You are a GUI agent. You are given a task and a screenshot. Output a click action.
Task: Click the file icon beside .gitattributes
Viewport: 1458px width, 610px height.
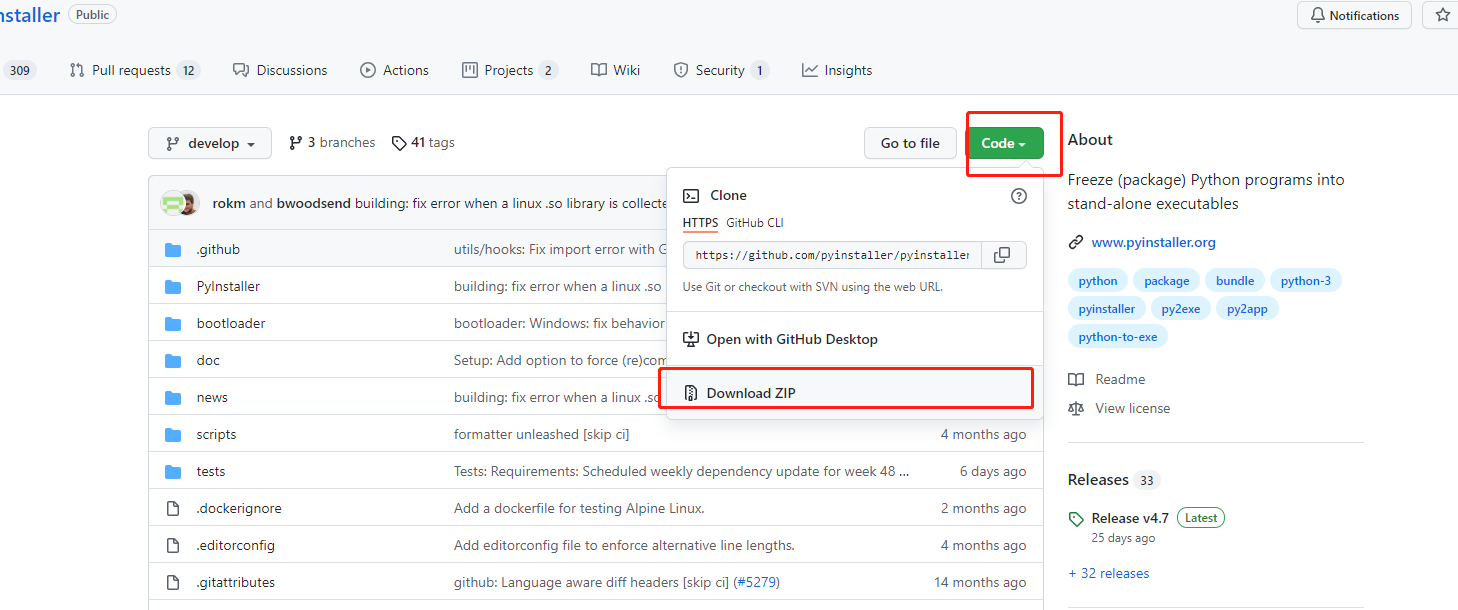(x=173, y=582)
